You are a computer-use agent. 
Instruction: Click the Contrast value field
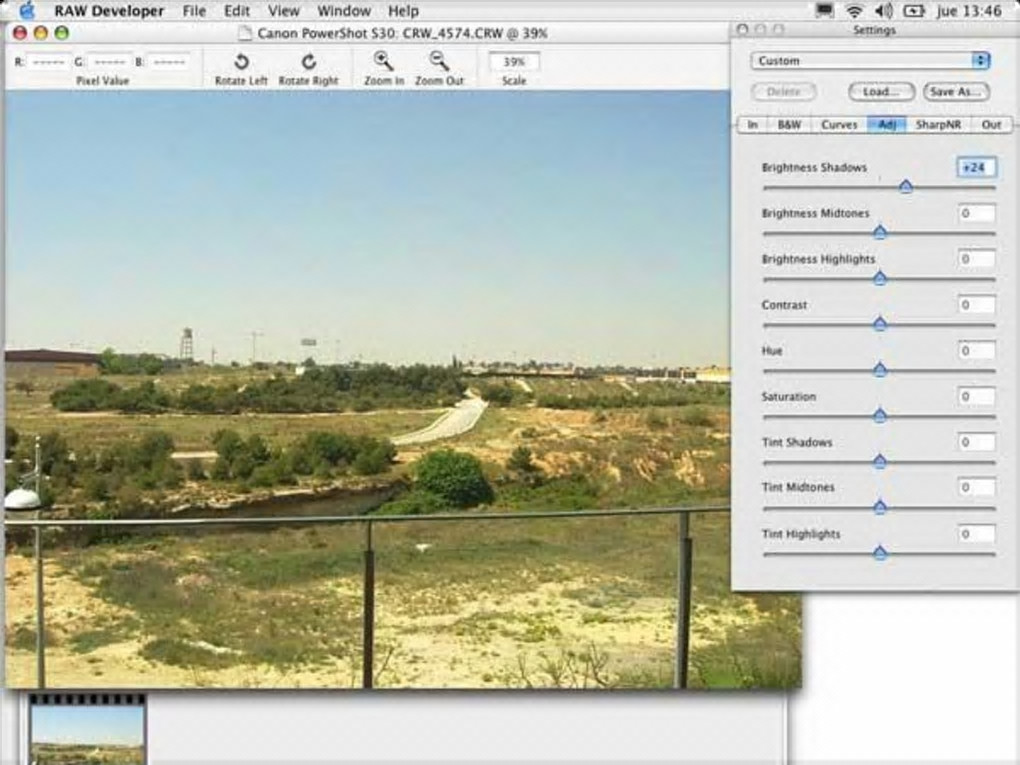976,304
